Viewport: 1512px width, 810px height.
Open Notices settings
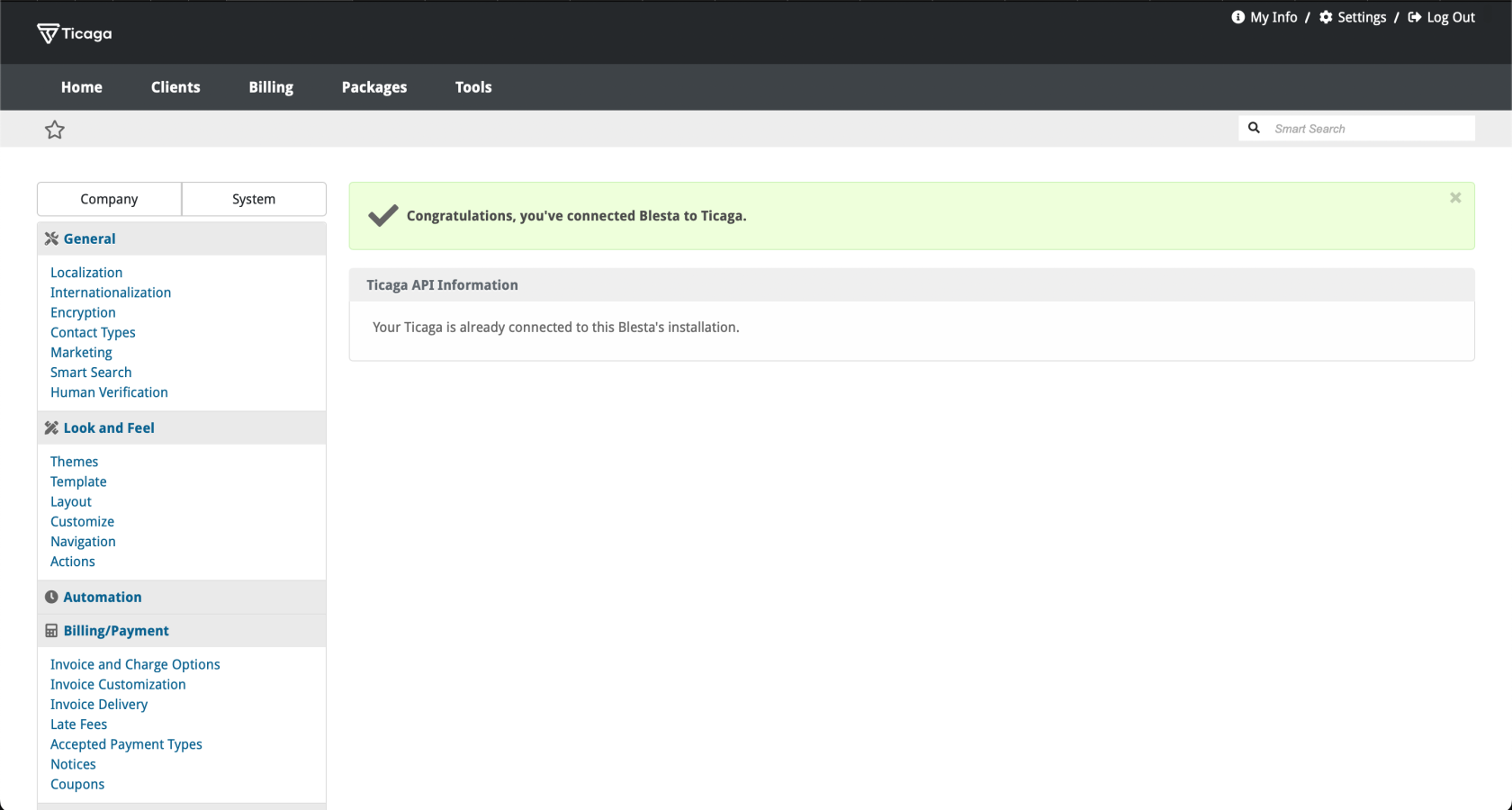(x=73, y=763)
